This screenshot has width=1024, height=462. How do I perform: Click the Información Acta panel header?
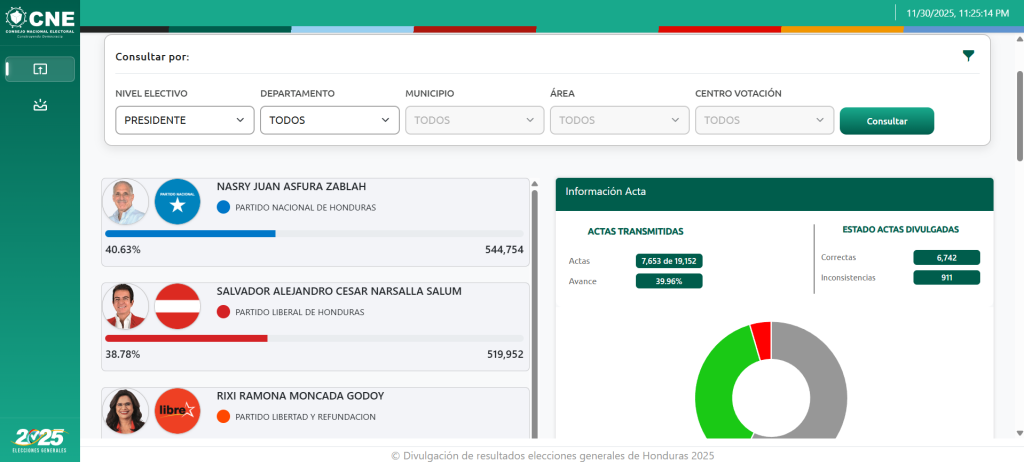(774, 192)
